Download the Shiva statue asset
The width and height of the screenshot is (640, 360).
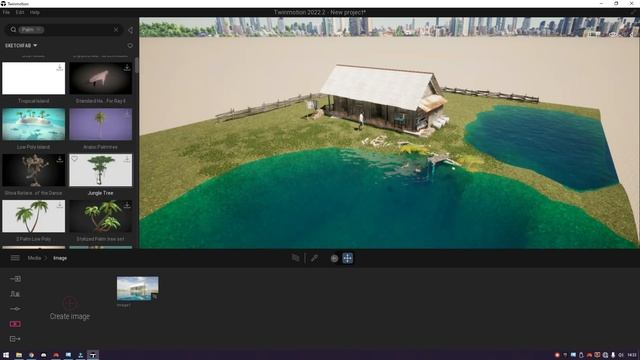60,159
